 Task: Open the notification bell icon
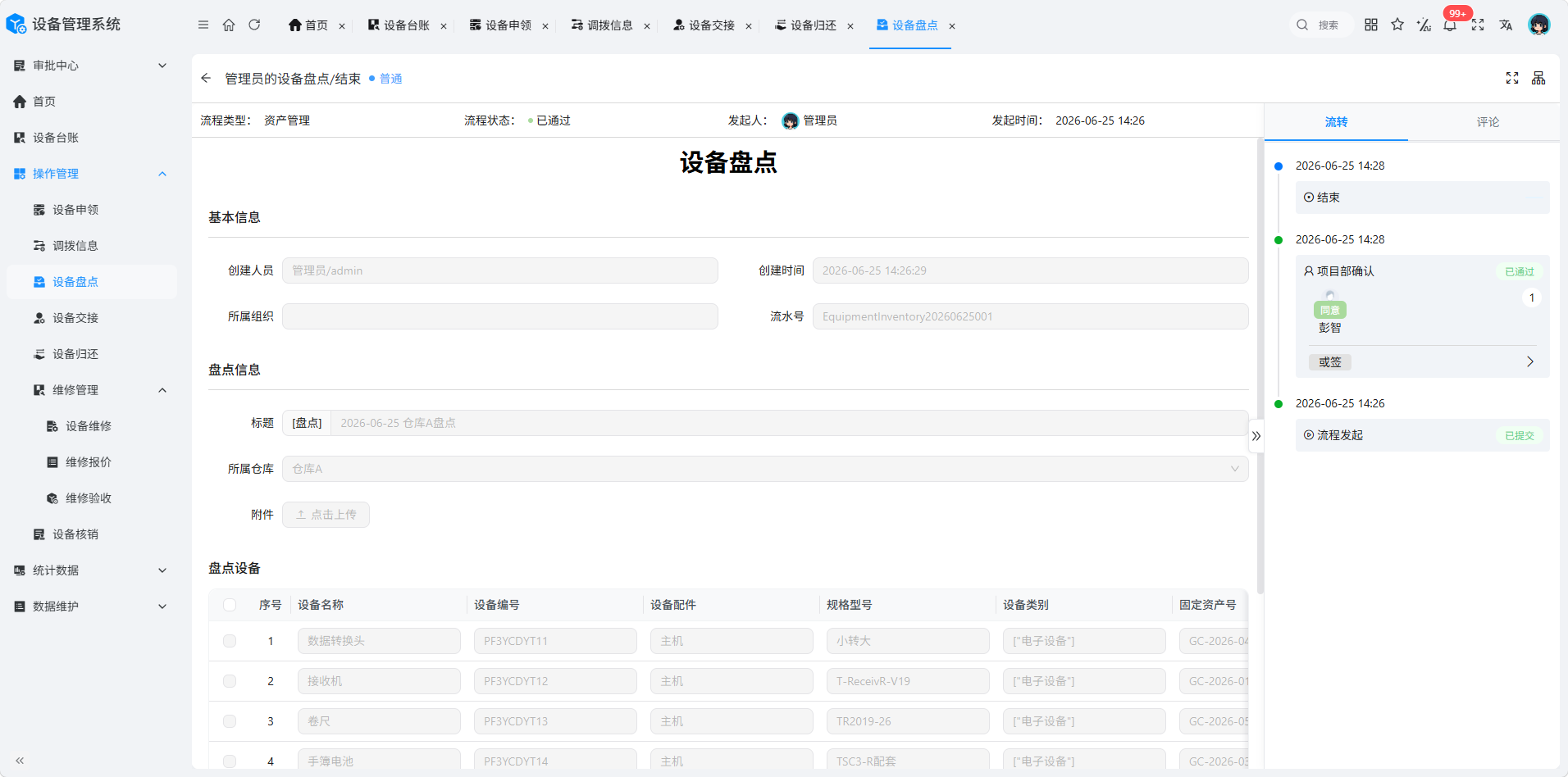(x=1450, y=25)
